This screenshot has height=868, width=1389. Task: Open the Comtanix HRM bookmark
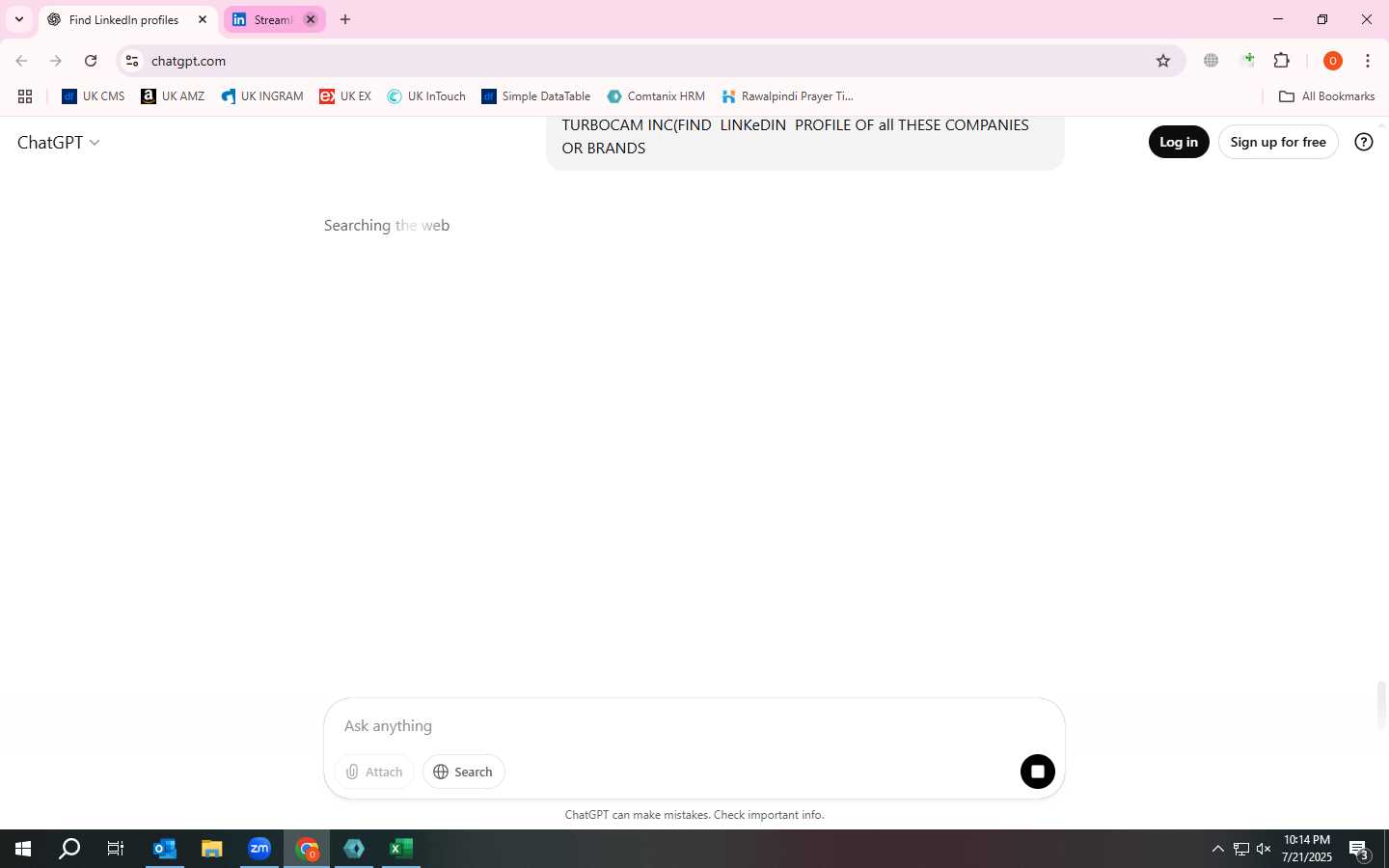click(x=656, y=96)
